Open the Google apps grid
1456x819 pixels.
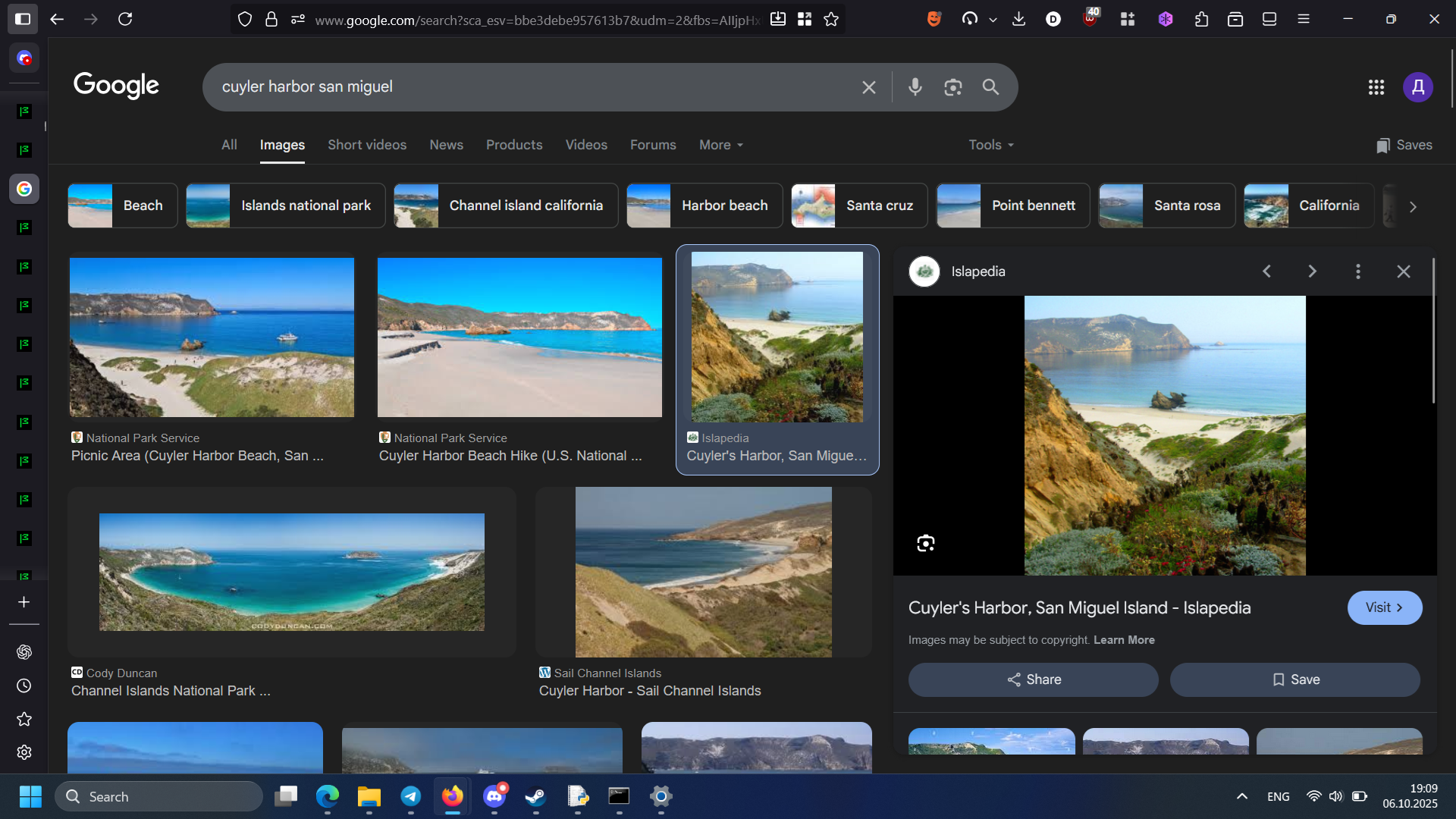(1376, 87)
